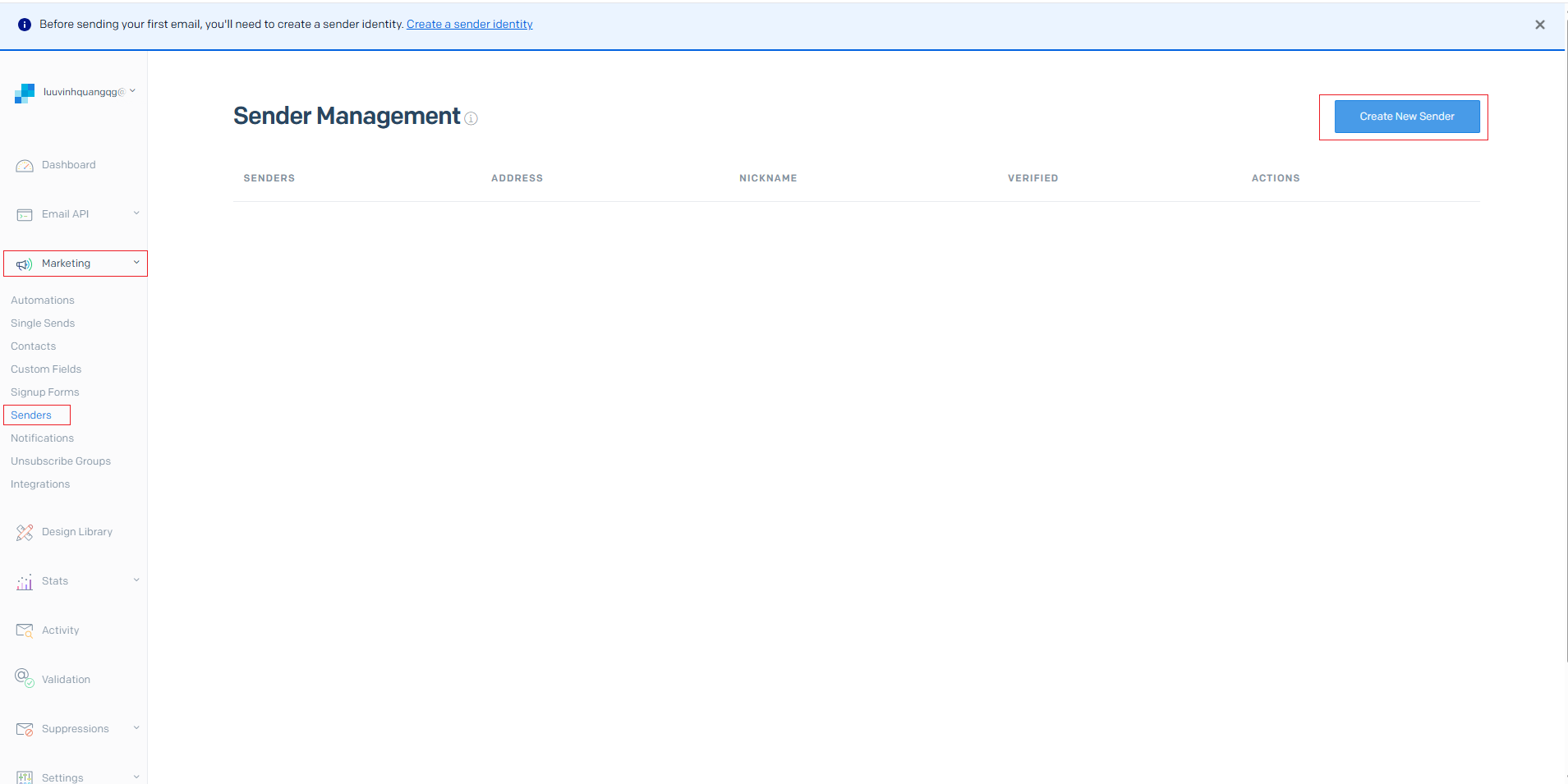Click the Stats chart icon
The height and width of the screenshot is (784, 1568).
[x=25, y=582]
